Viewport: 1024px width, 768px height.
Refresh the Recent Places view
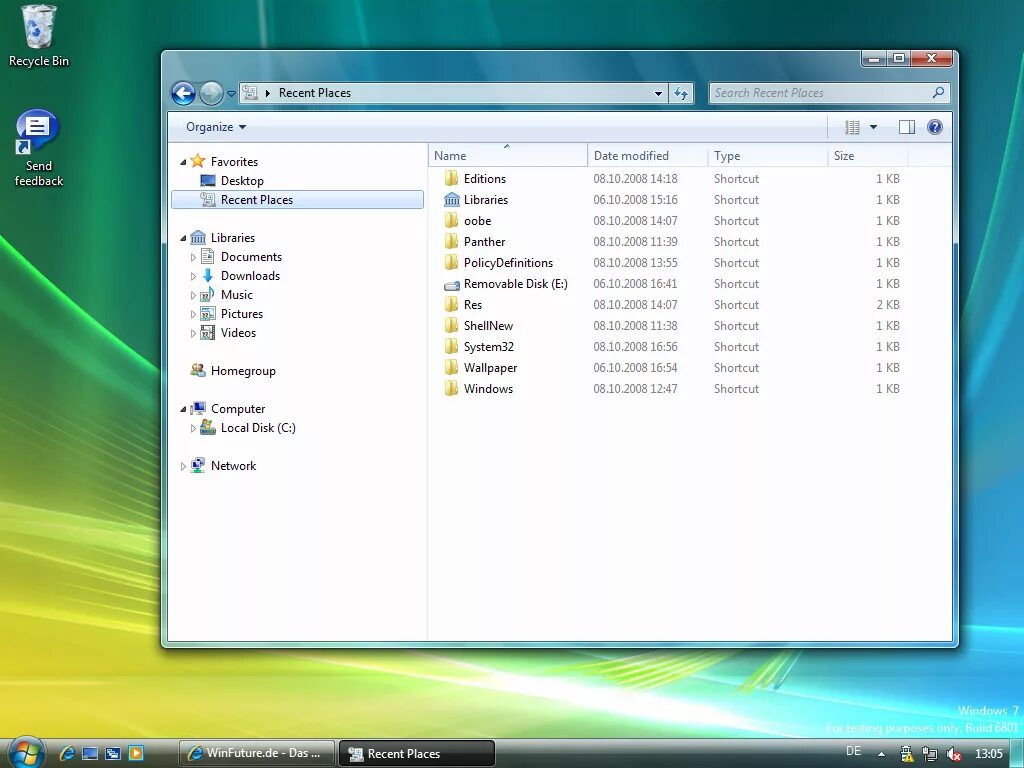pyautogui.click(x=680, y=93)
